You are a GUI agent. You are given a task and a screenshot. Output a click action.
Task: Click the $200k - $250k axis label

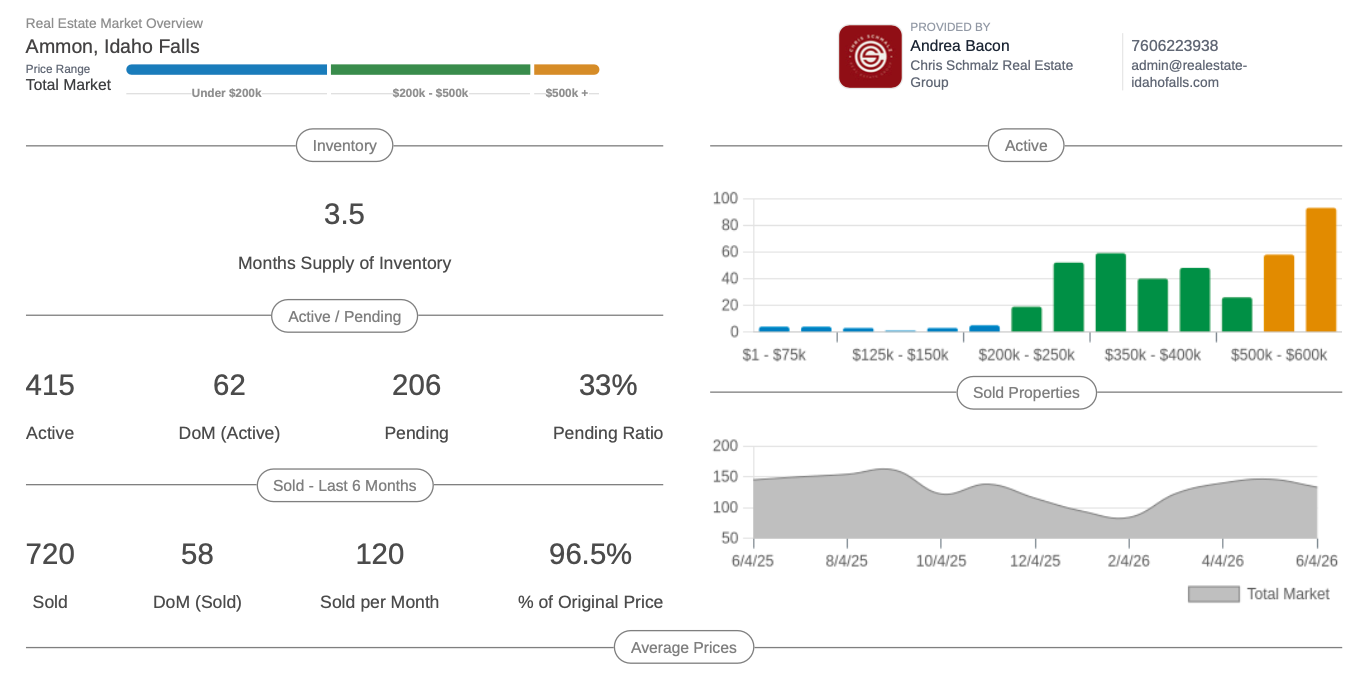(x=1026, y=355)
